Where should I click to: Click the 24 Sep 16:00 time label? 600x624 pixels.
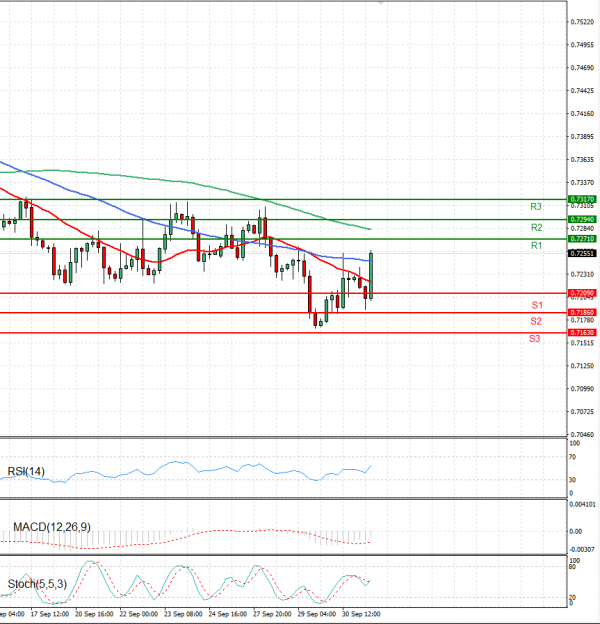point(228,614)
